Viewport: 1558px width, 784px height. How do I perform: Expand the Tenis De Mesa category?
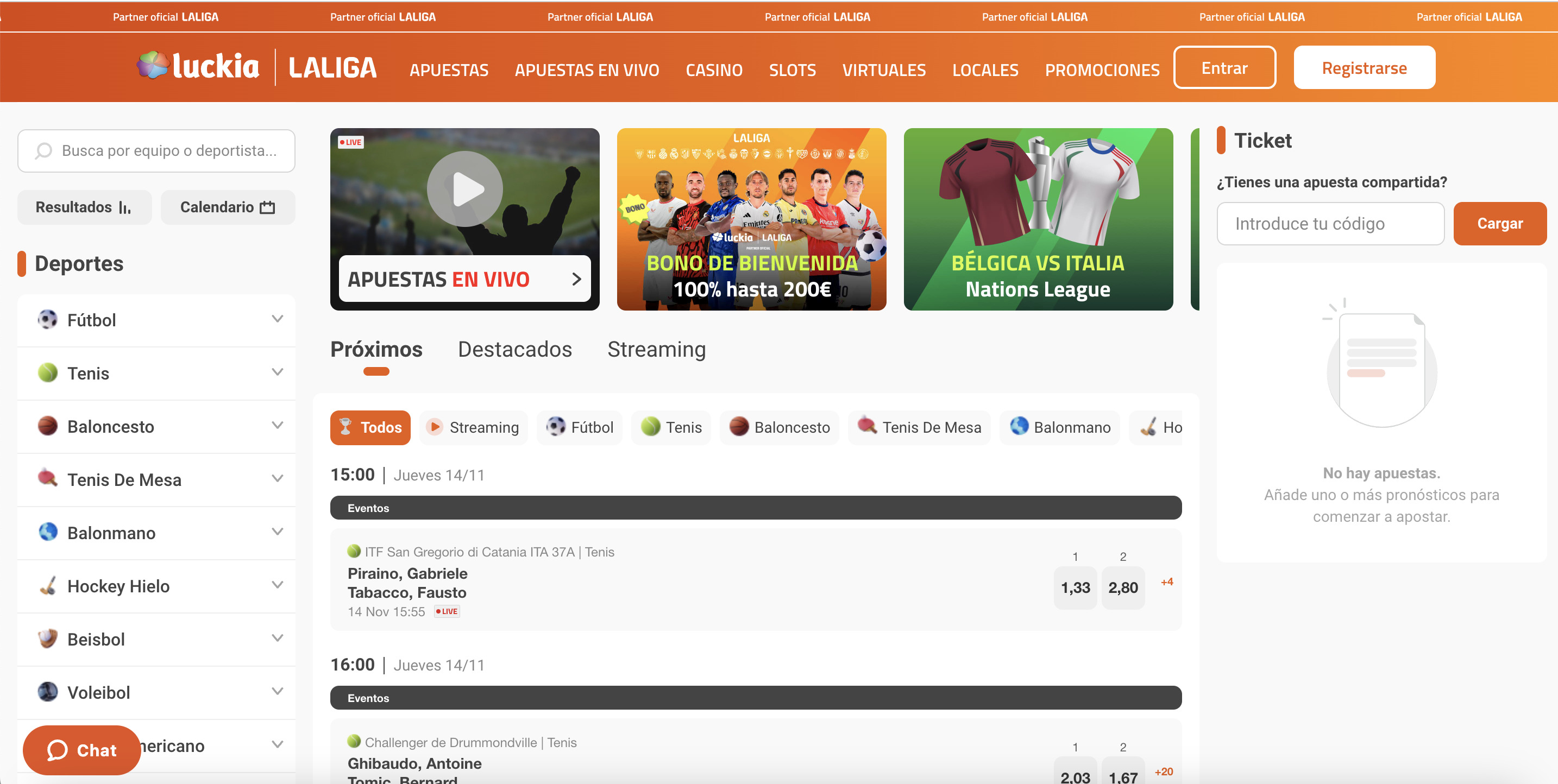click(x=278, y=479)
